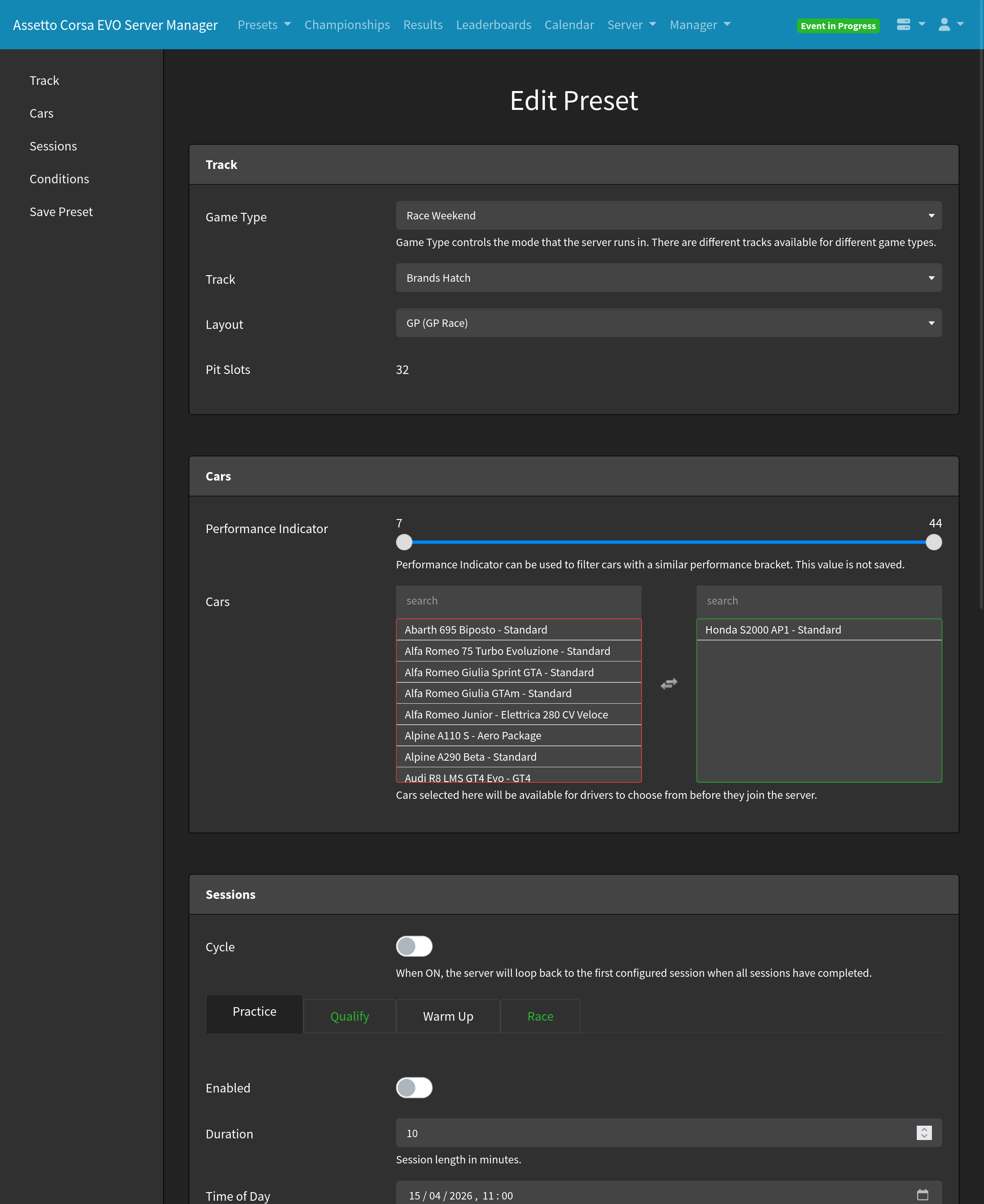Viewport: 984px width, 1204px height.
Task: Click the Duration stepper arrows
Action: click(924, 1133)
